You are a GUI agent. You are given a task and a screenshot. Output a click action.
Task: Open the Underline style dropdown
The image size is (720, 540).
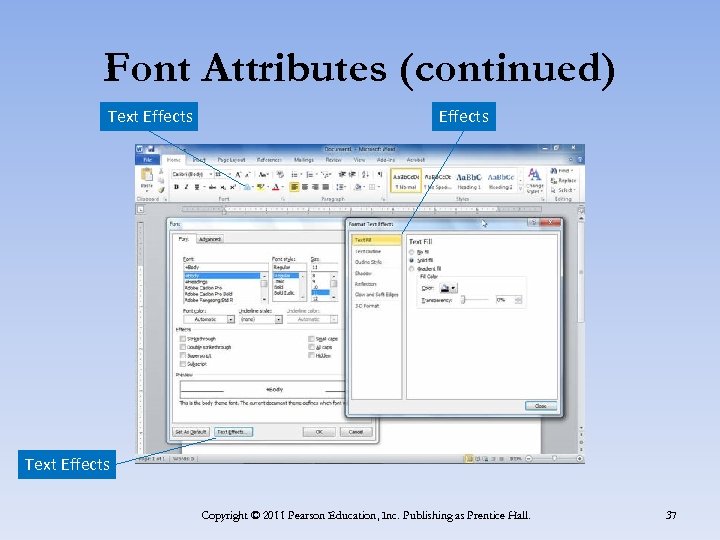coord(278,319)
